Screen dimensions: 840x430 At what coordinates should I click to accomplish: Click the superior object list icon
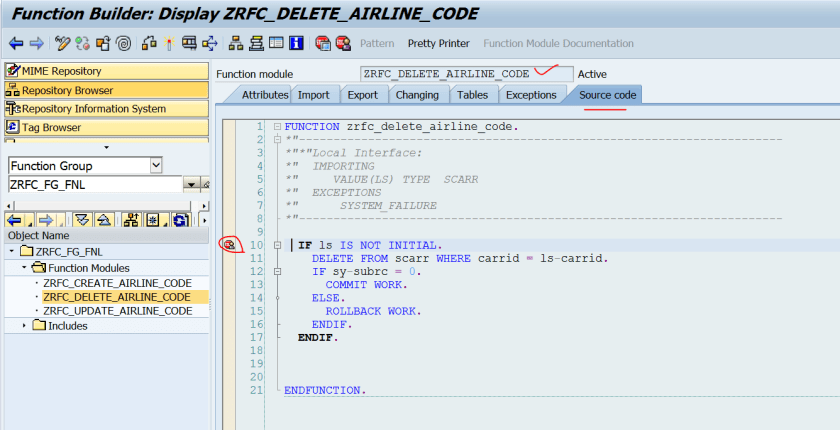(130, 220)
